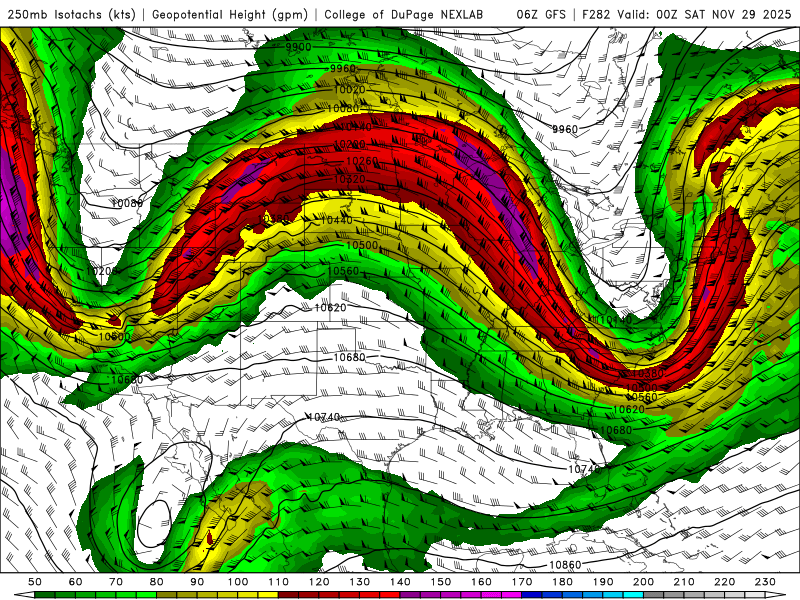Click the 9900 height contour label

tap(298, 47)
